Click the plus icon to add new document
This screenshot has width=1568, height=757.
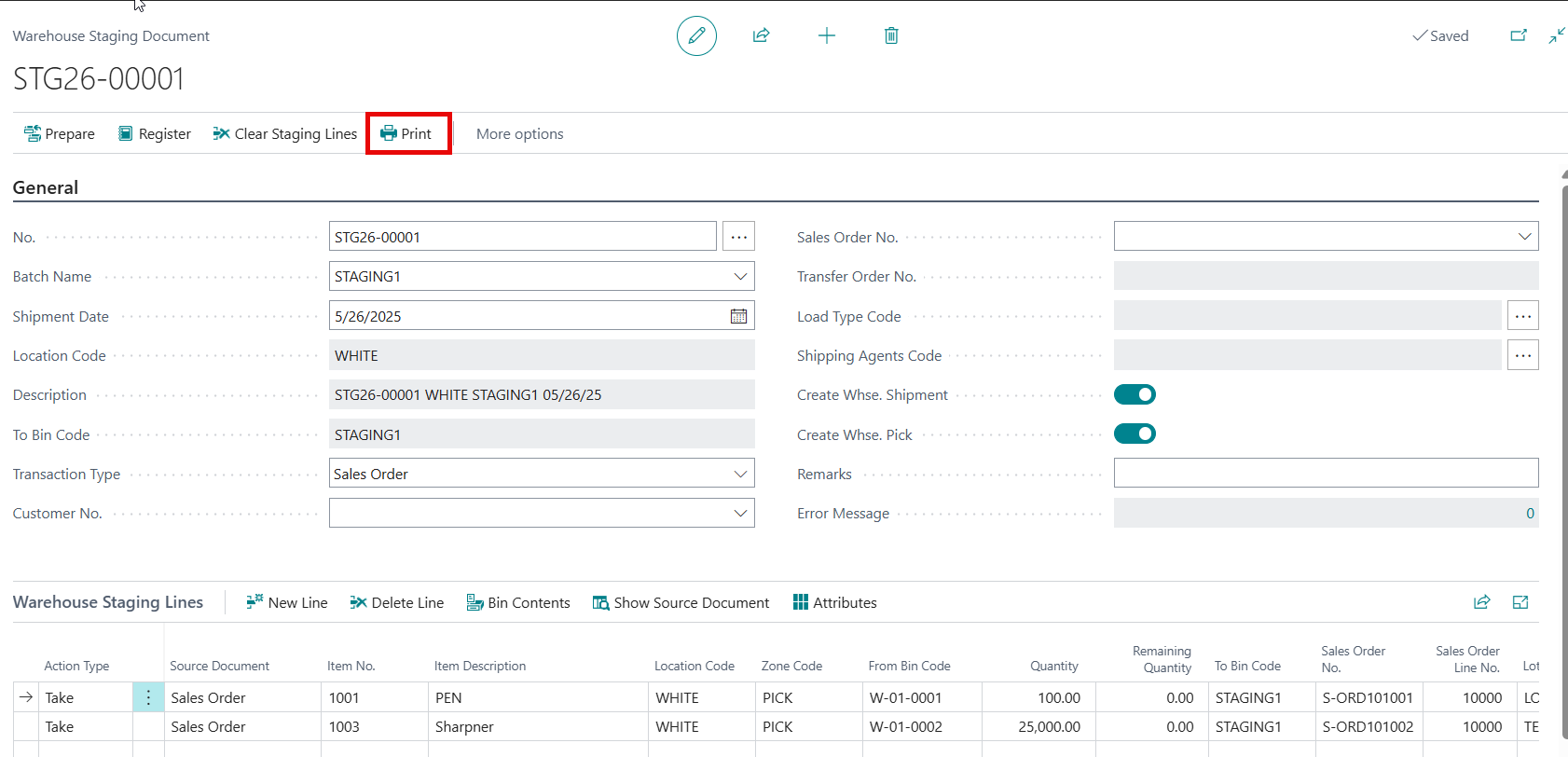point(826,36)
